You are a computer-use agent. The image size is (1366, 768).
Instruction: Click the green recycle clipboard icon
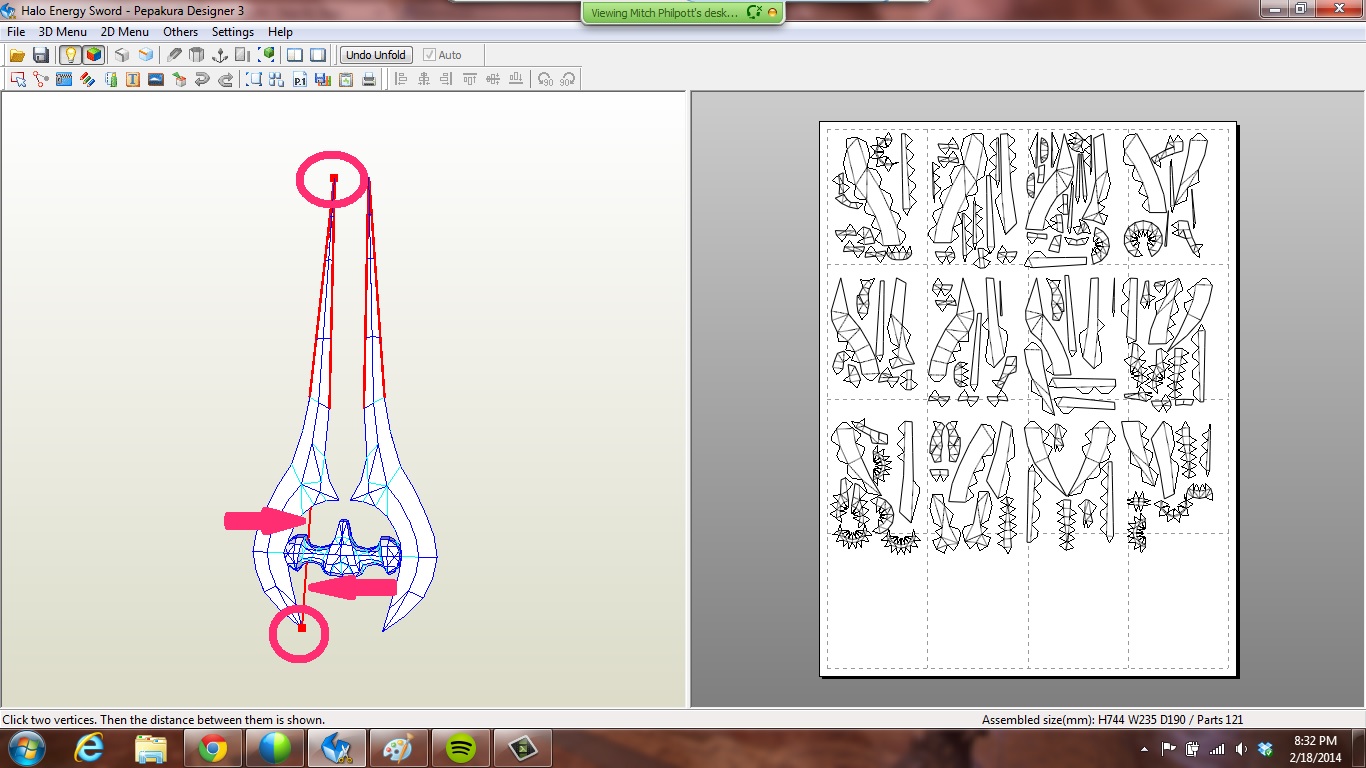click(x=346, y=79)
